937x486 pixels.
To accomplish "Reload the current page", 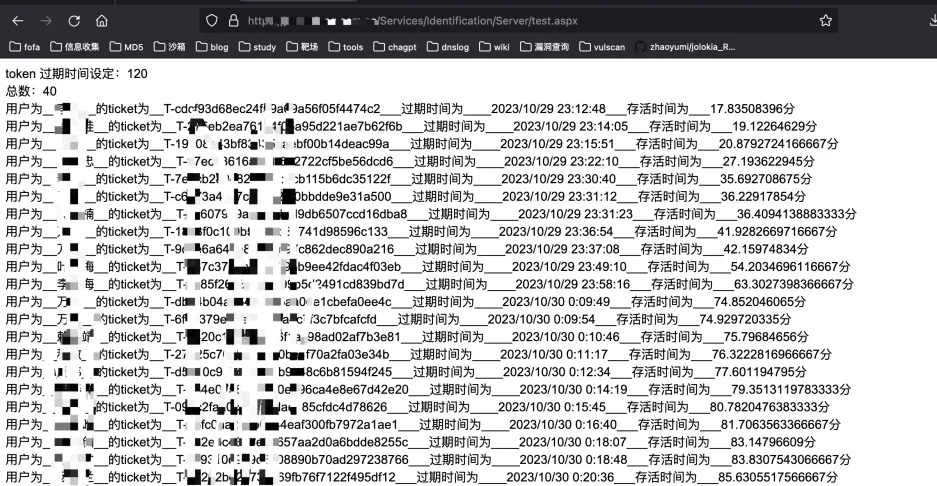I will click(x=74, y=21).
